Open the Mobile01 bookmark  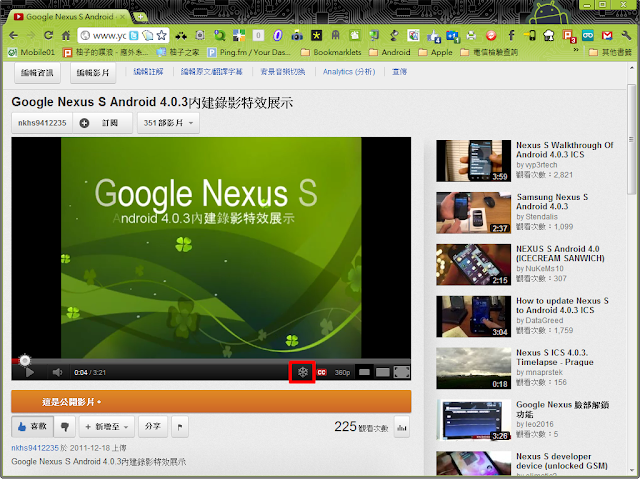[x=32, y=52]
